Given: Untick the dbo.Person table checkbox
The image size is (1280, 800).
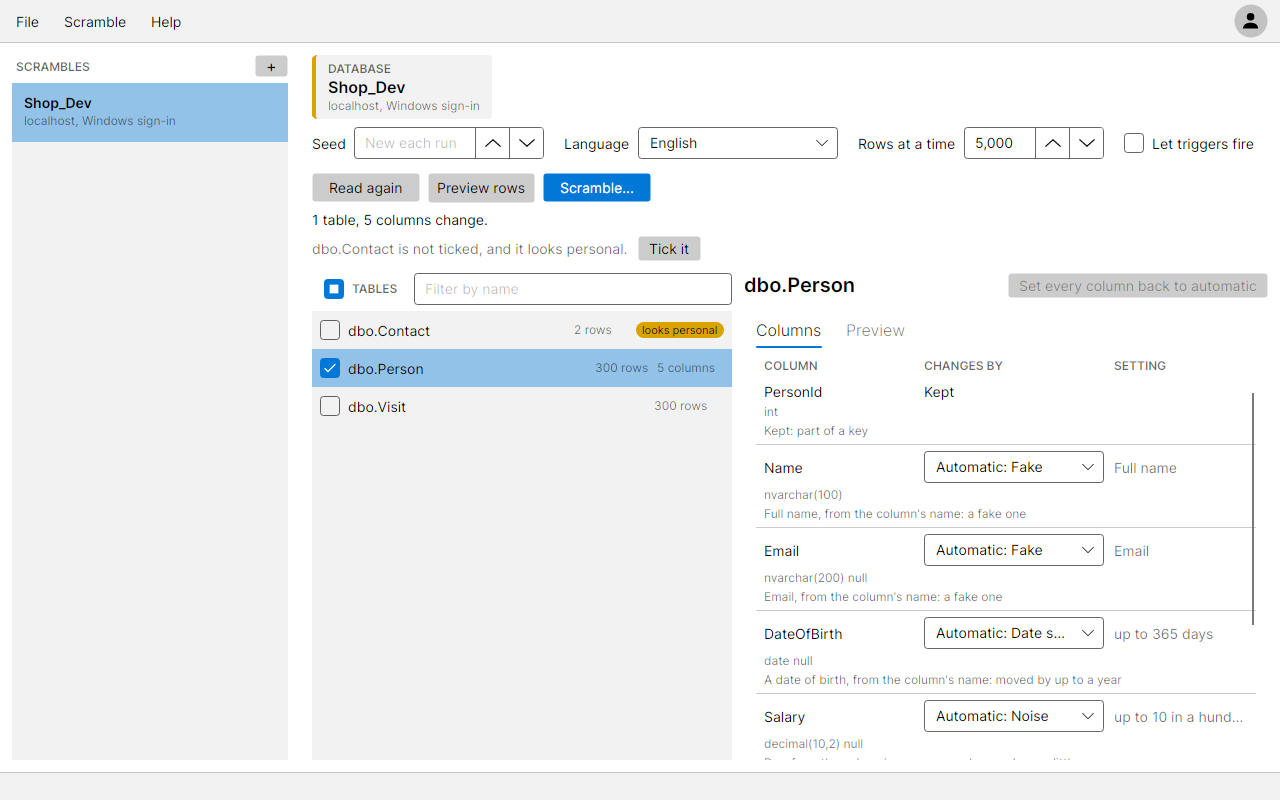Looking at the screenshot, I should click(330, 368).
